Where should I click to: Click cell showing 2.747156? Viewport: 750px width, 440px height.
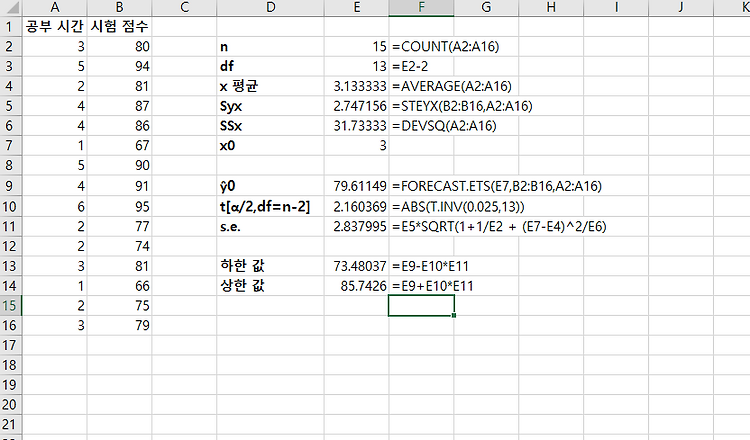(x=356, y=106)
